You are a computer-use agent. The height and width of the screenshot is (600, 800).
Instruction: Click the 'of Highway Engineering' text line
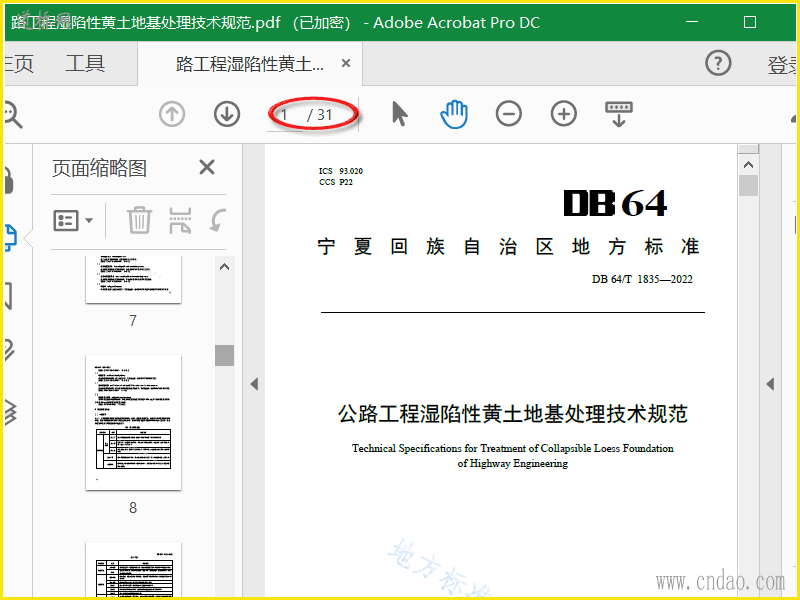pos(513,464)
